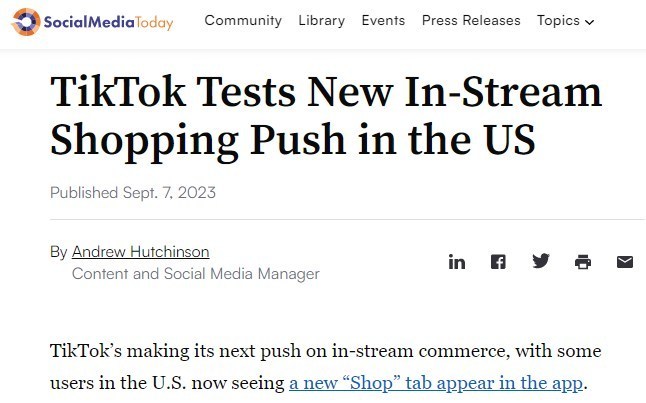
Task: Open the Community section
Action: click(x=243, y=20)
